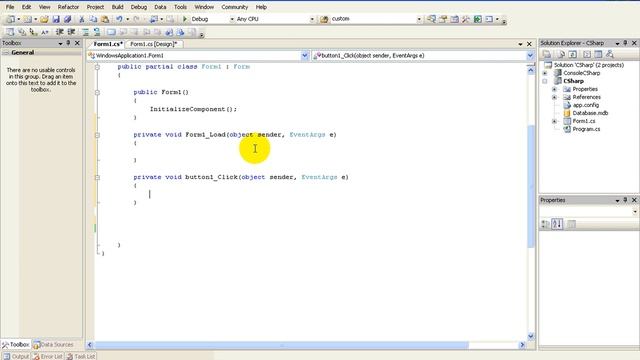Collapse the button1_Click method outline
640x360 pixels.
[x=97, y=178]
